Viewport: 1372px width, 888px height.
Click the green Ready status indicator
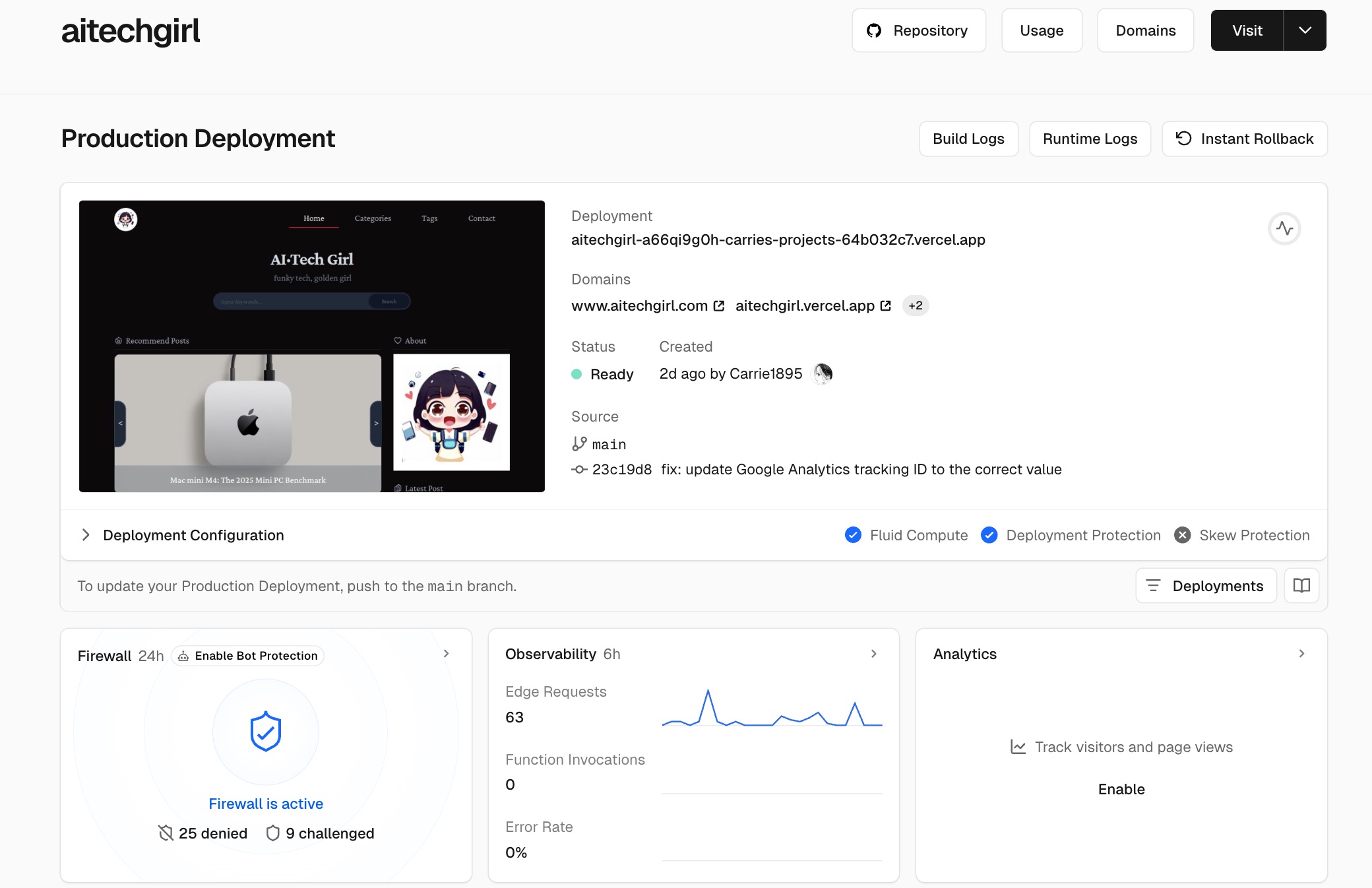pos(577,374)
